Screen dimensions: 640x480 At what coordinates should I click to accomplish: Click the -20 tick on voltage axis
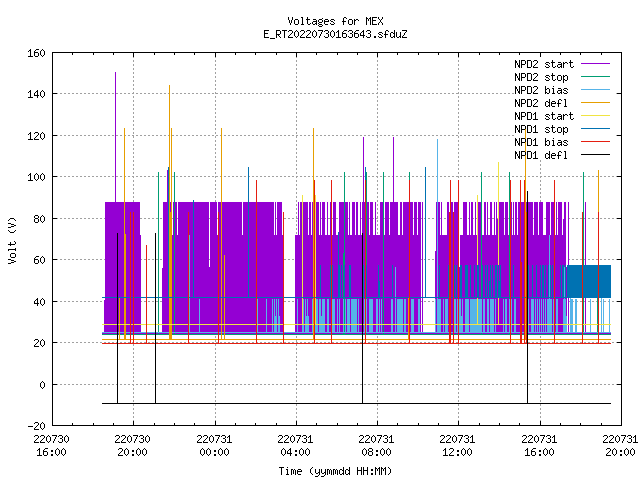click(36, 426)
